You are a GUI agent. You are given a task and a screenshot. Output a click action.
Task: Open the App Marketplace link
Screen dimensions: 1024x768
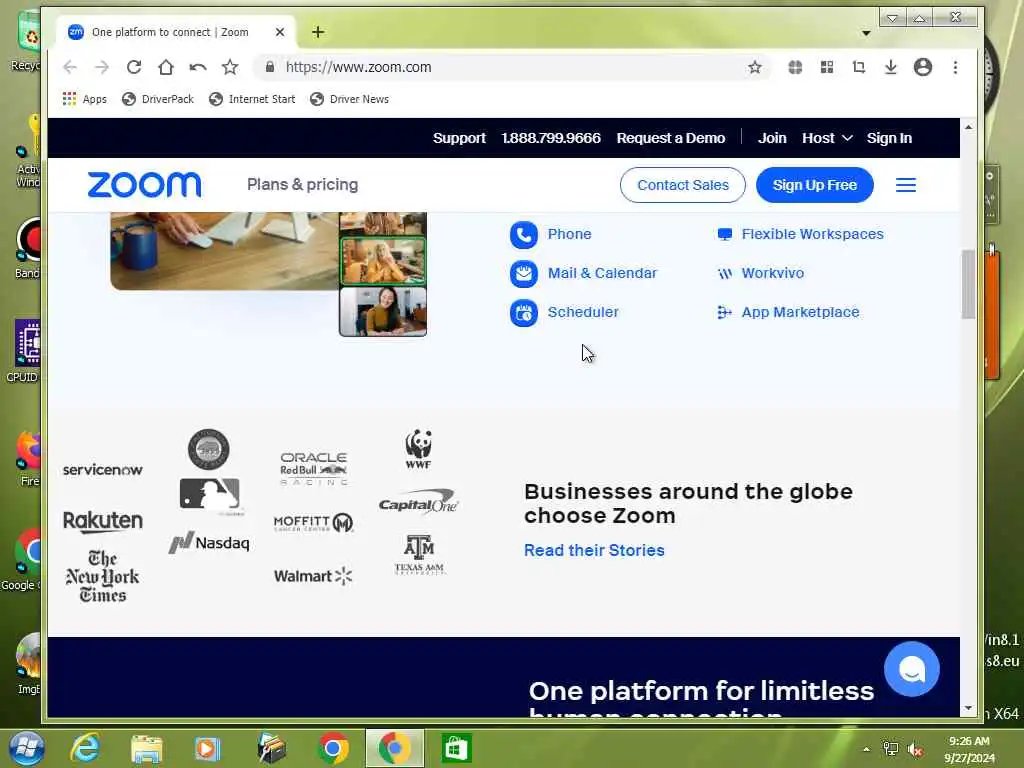[x=800, y=312]
